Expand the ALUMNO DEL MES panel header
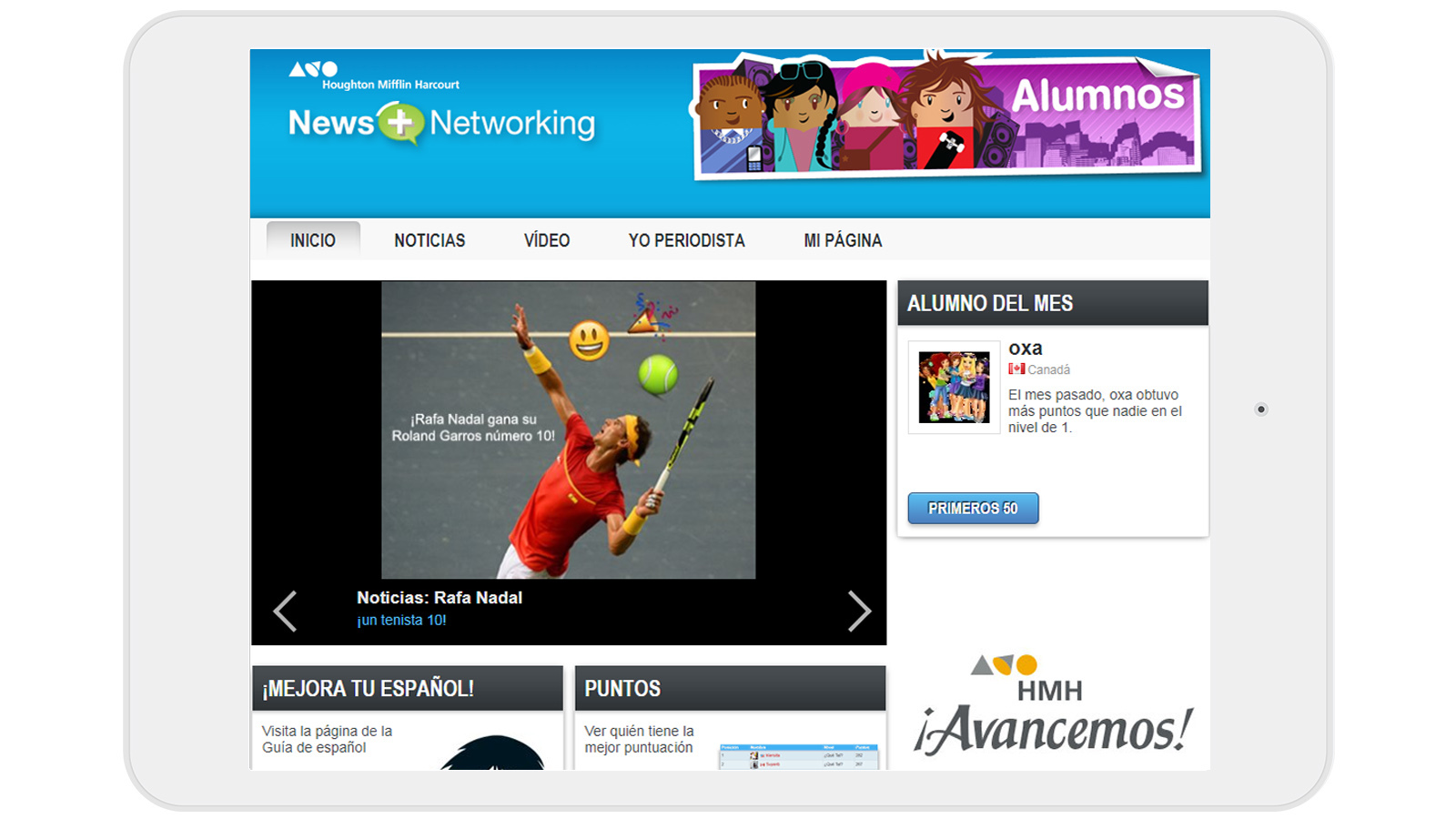Viewport: 1456px width, 819px height. pos(991,303)
